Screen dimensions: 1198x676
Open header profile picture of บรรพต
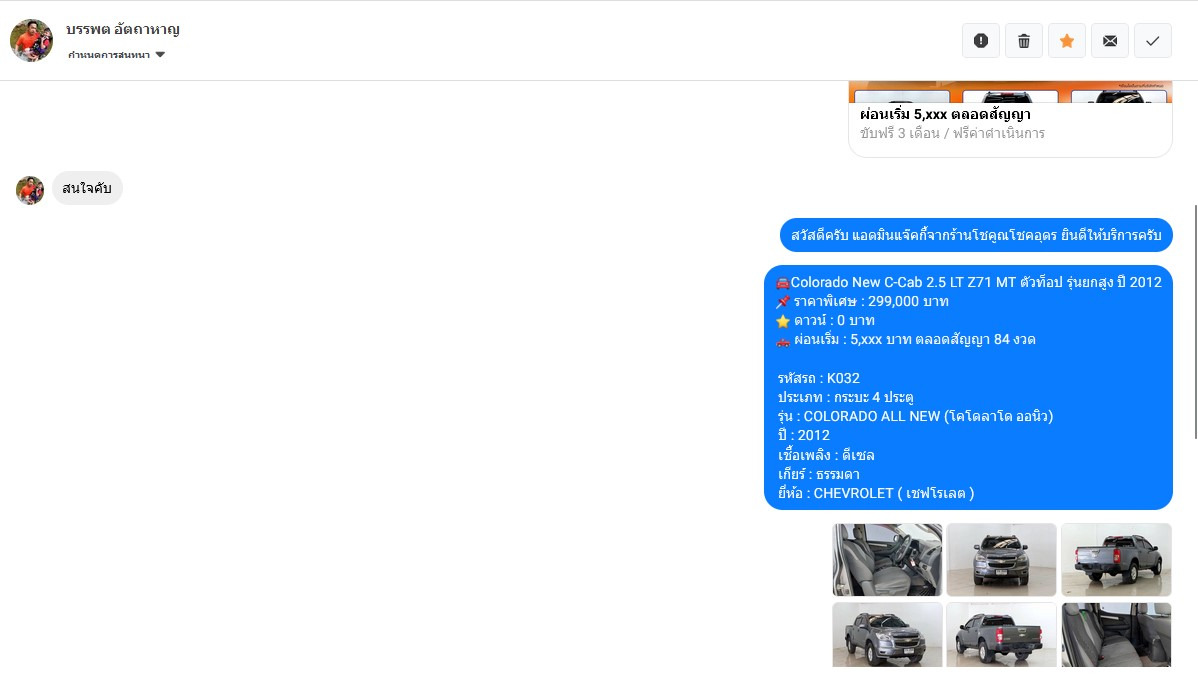point(31,40)
